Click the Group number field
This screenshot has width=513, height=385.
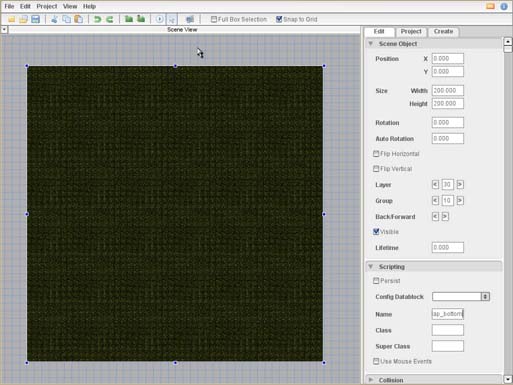tap(447, 200)
